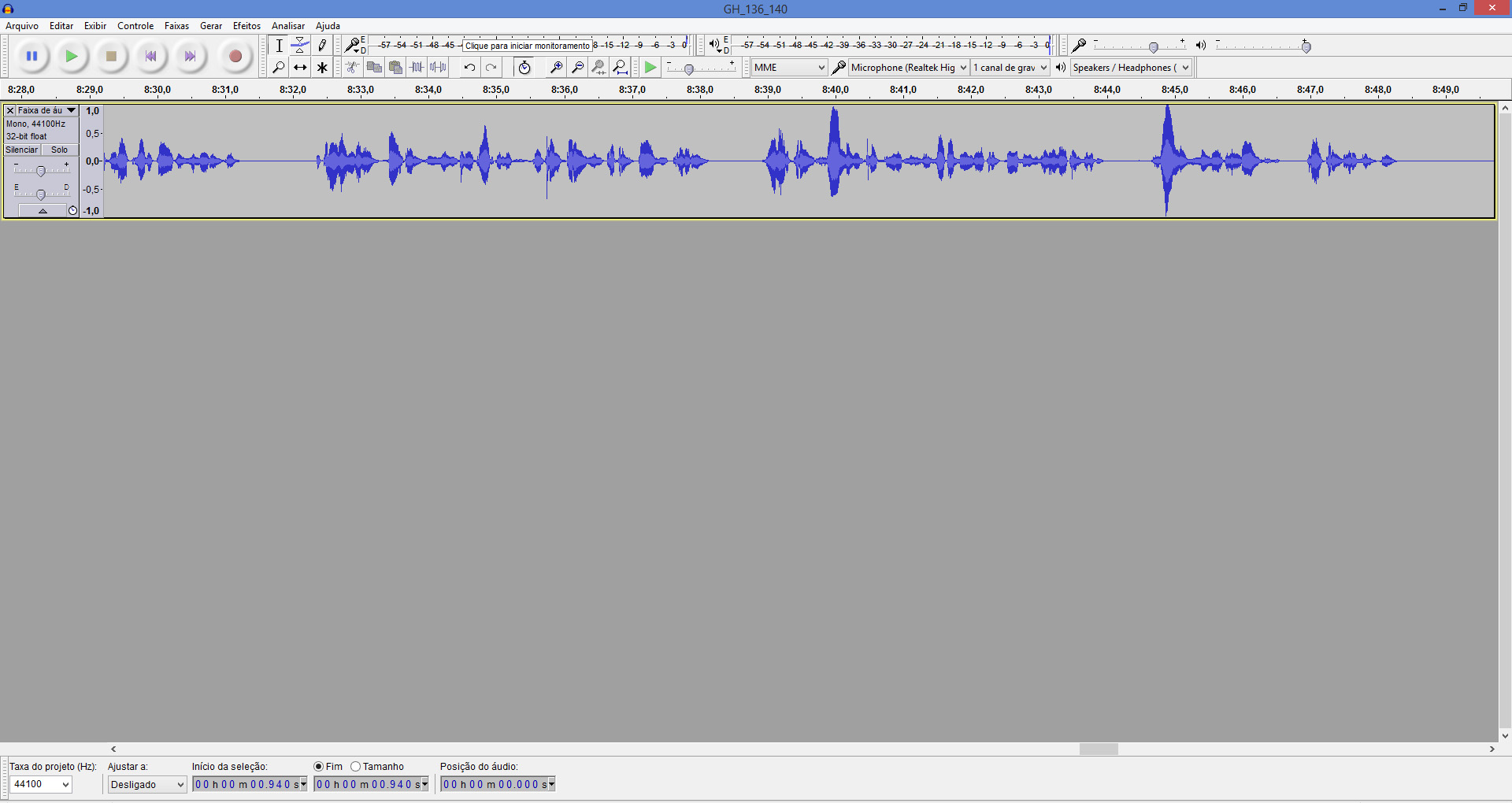The image size is (1512, 803).
Task: Open the Analisar menu
Action: coord(287,26)
